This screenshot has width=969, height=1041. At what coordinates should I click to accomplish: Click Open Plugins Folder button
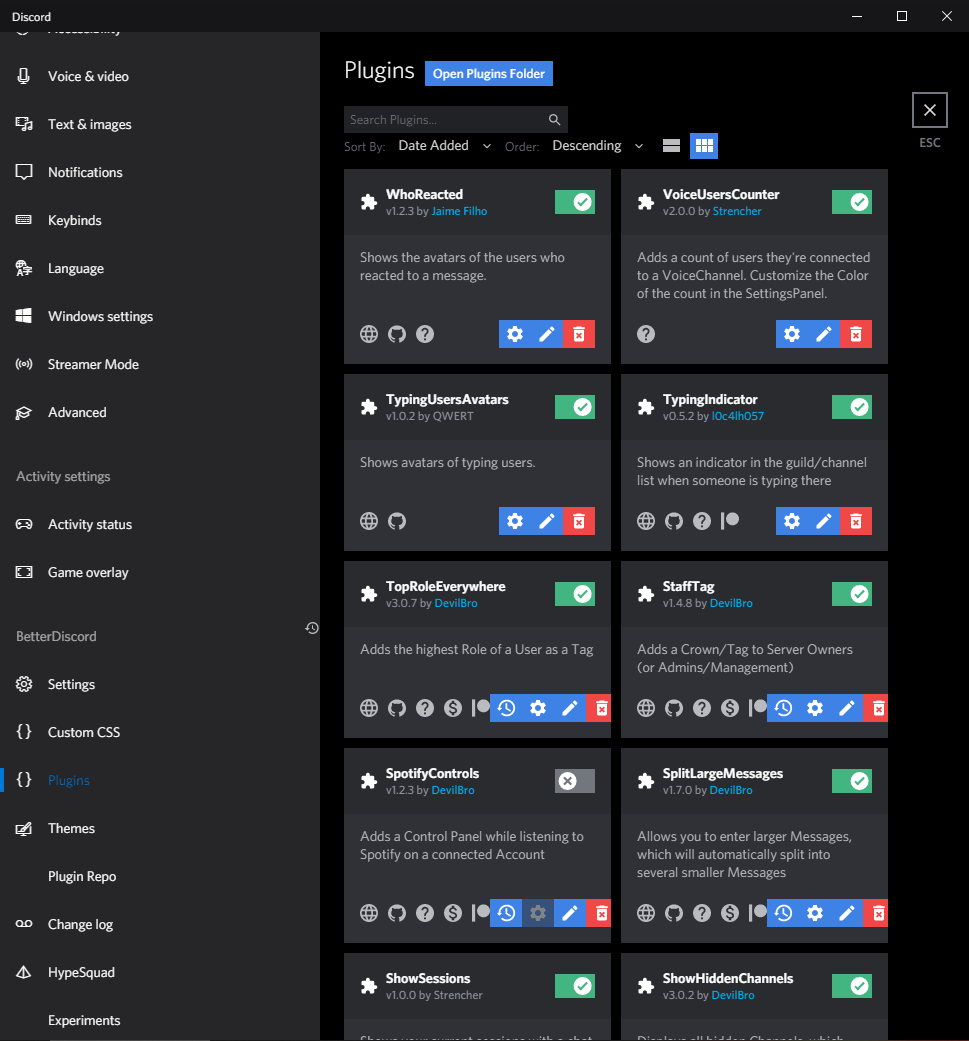tap(488, 74)
